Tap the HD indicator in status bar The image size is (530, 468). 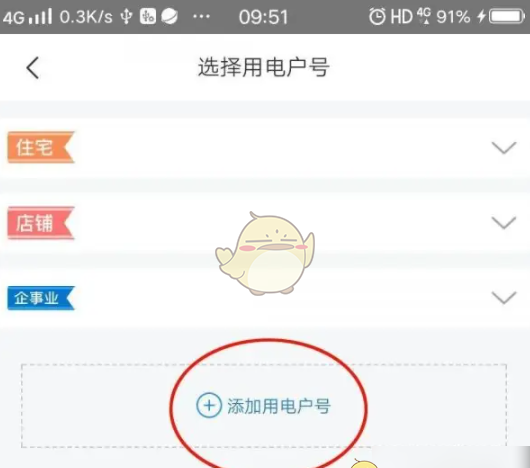click(402, 16)
